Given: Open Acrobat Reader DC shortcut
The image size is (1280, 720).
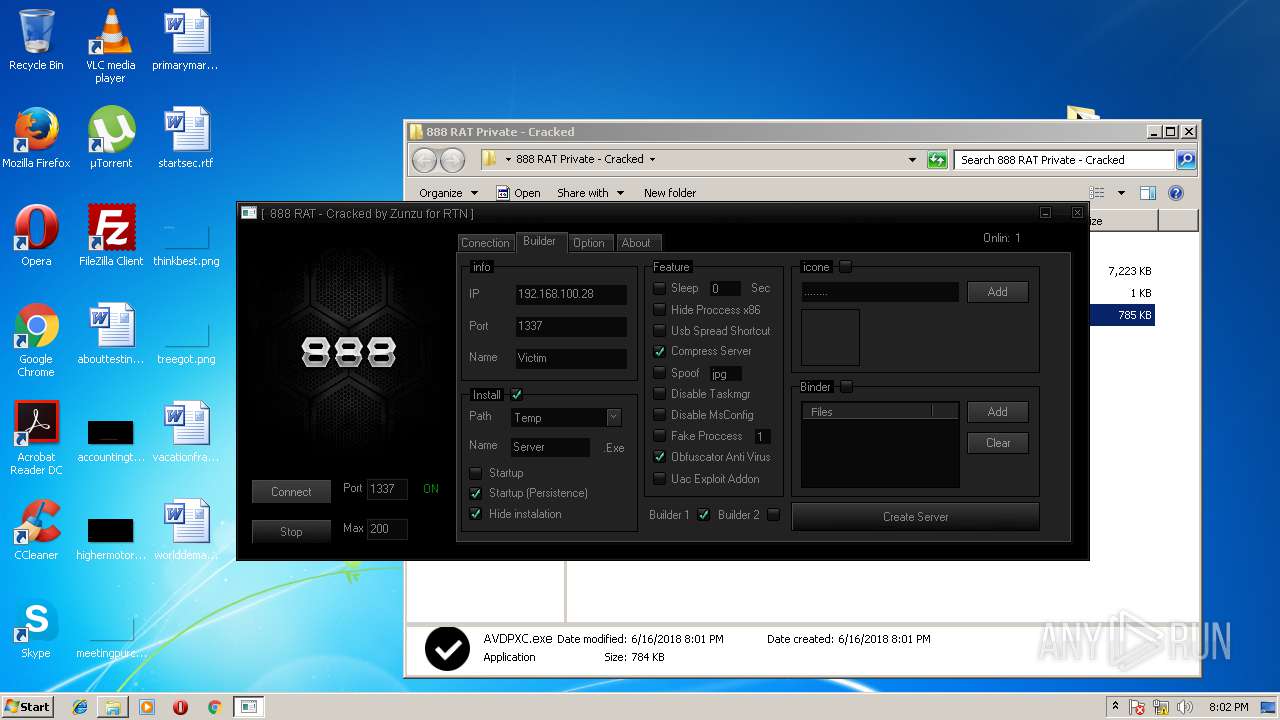Looking at the screenshot, I should coord(36,438).
